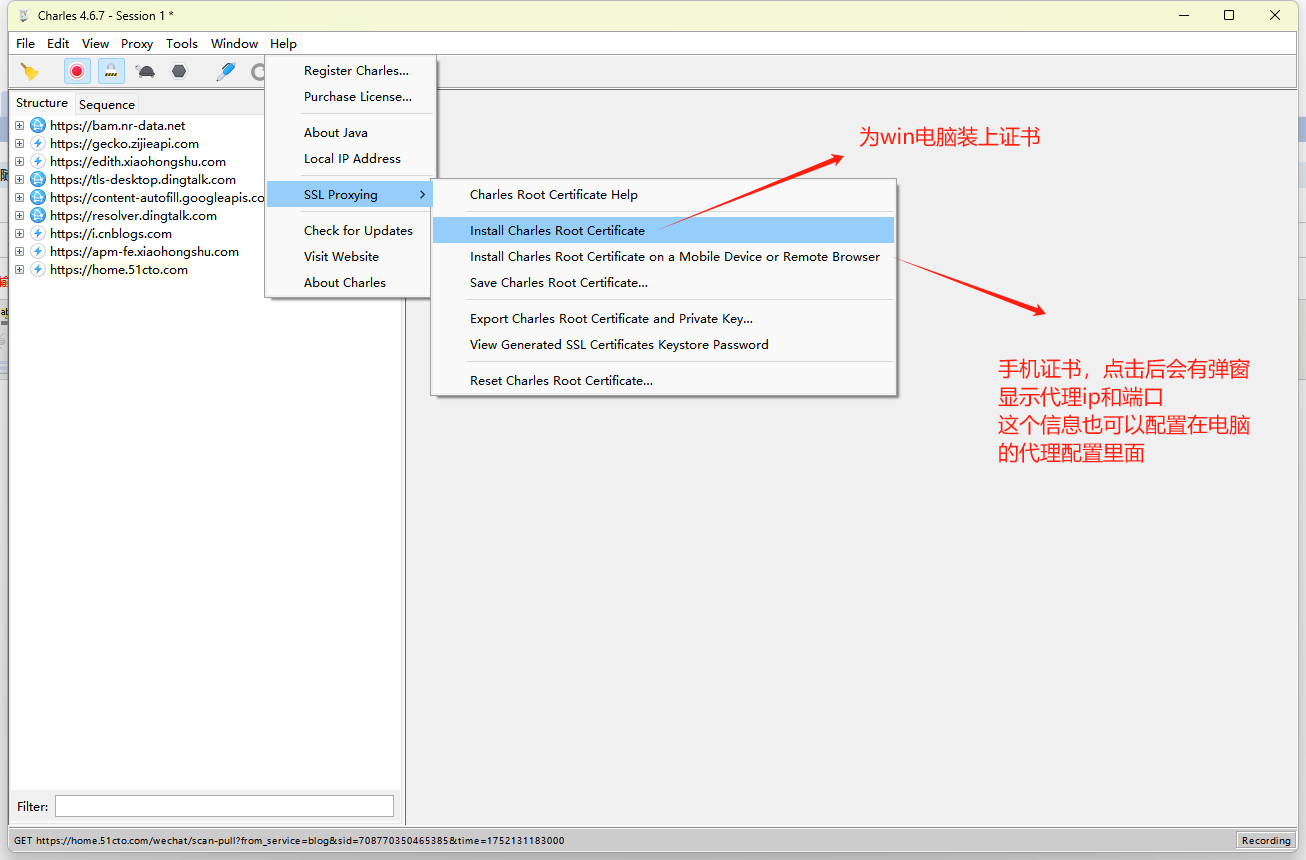Click globe icon beside tls-desktop.dingtalk.com
Viewport: 1306px width, 860px height.
pyautogui.click(x=38, y=179)
